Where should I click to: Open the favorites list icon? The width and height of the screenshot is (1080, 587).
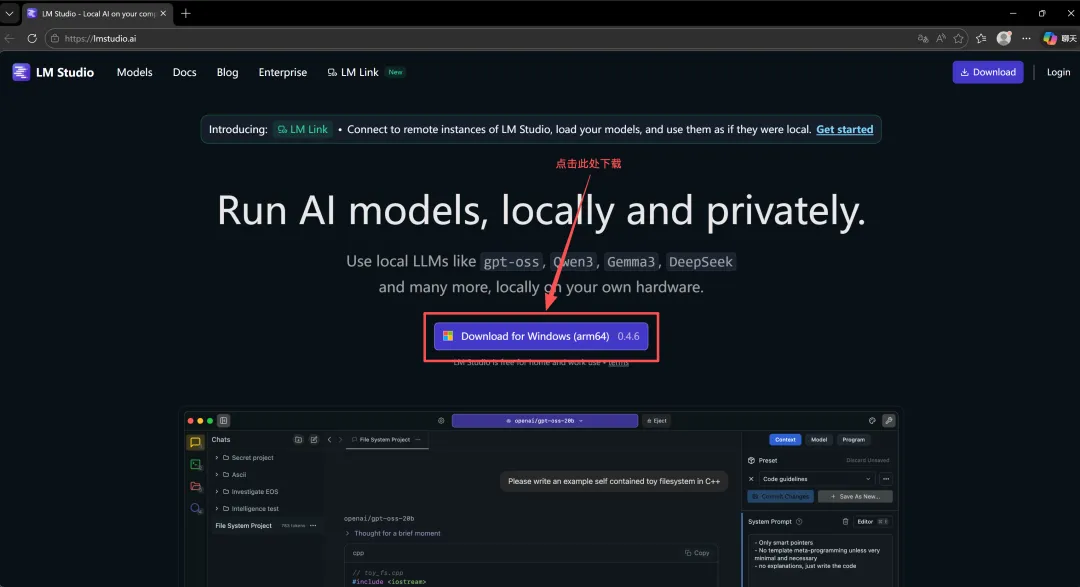click(981, 39)
